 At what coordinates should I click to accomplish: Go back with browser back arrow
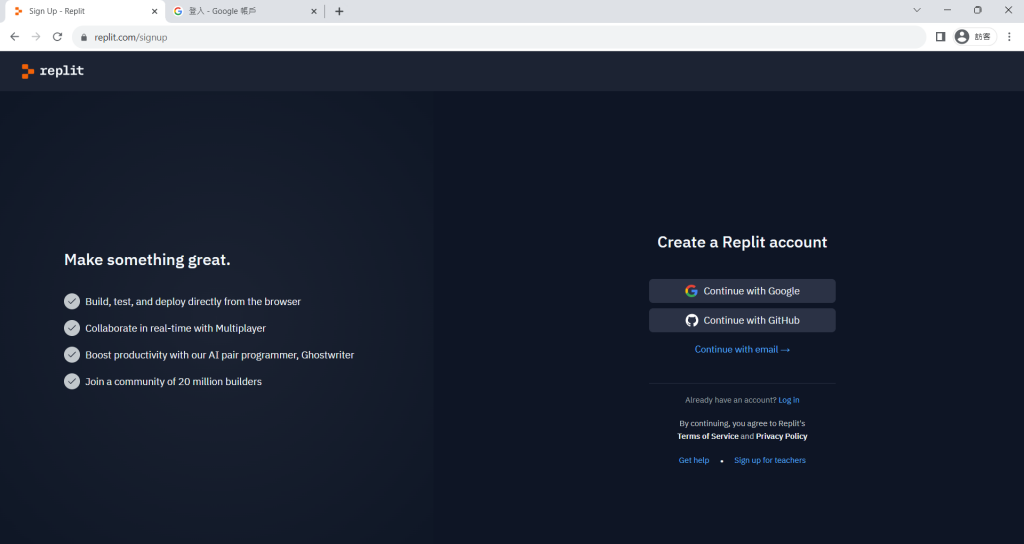[14, 37]
